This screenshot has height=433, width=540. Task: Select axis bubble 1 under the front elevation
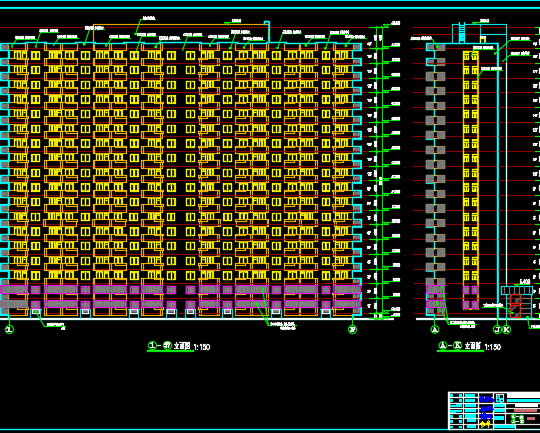[9, 330]
